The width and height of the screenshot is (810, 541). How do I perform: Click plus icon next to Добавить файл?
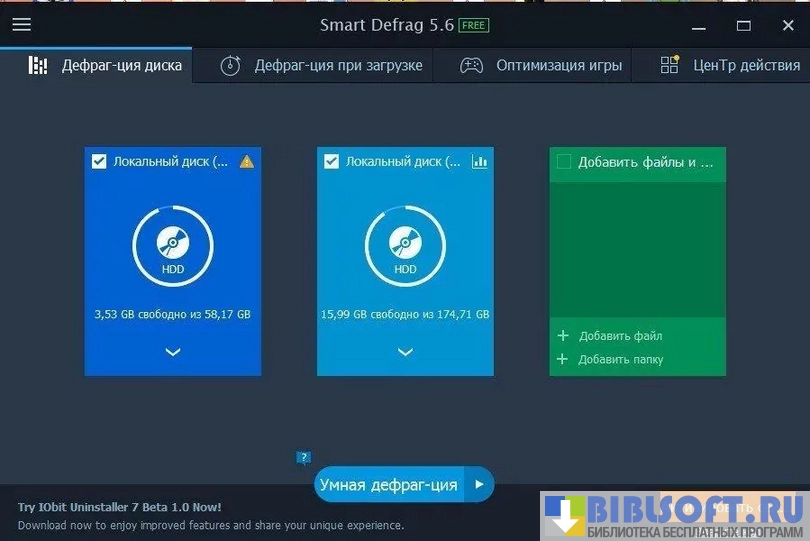563,336
